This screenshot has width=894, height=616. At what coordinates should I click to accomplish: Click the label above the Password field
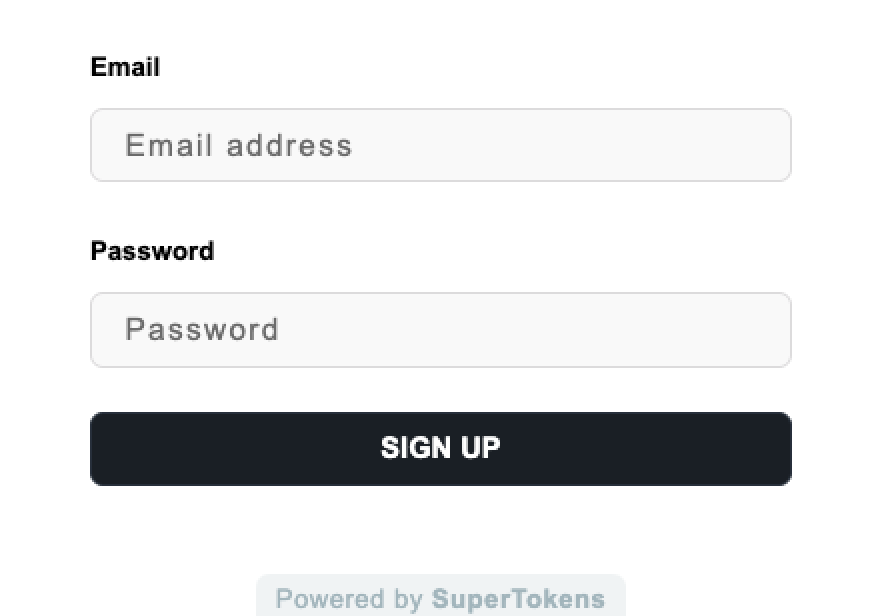click(x=152, y=250)
